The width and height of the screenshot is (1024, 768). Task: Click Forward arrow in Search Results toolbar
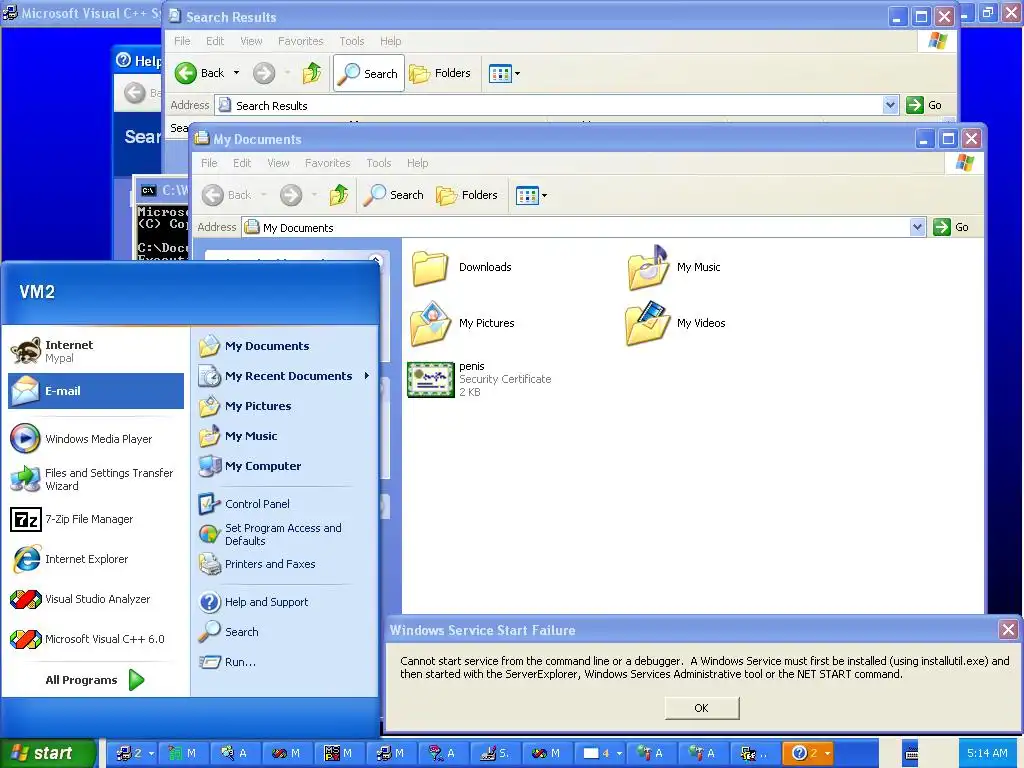click(264, 73)
